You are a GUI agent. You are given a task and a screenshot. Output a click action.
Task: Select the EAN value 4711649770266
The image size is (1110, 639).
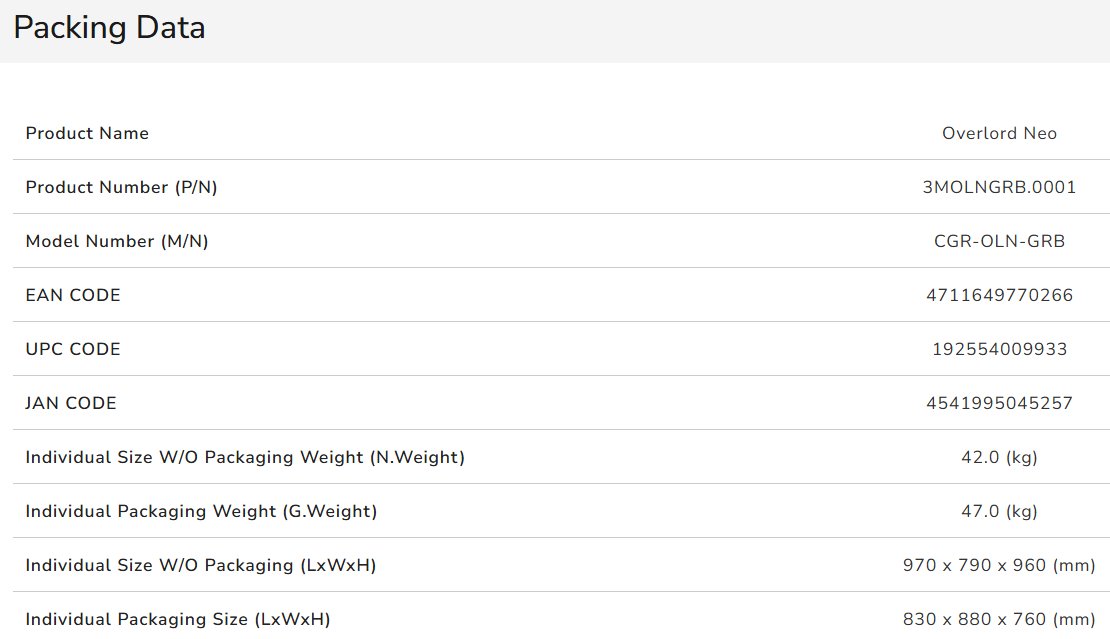999,295
